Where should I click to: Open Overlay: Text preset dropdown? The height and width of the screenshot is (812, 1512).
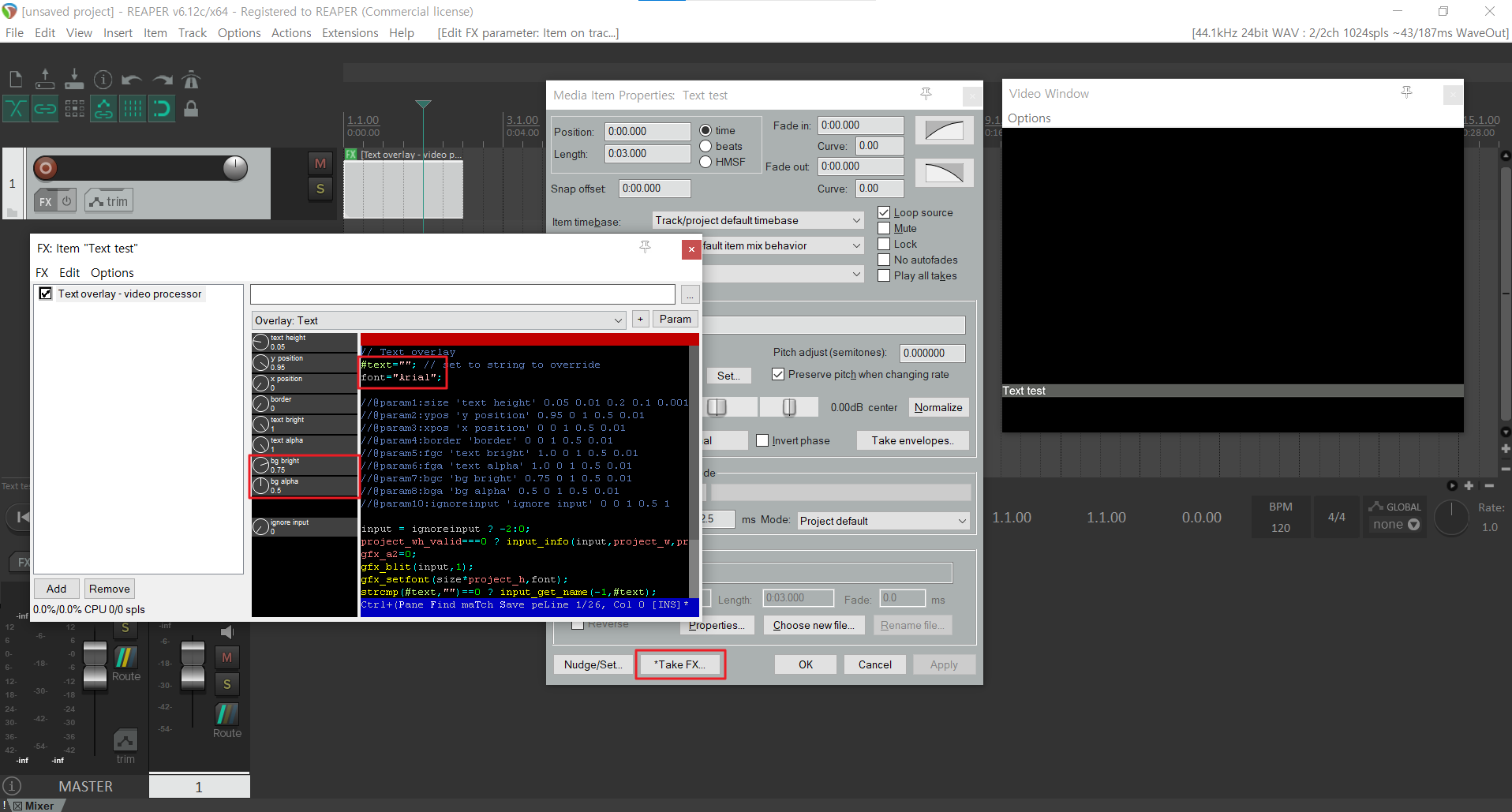click(x=440, y=320)
